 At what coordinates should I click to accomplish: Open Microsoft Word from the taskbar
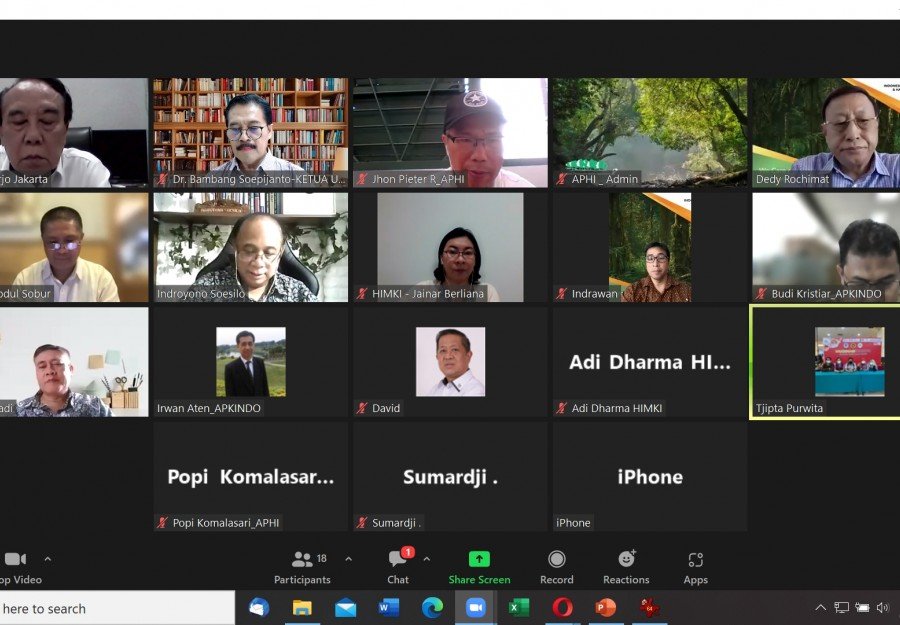click(x=389, y=607)
